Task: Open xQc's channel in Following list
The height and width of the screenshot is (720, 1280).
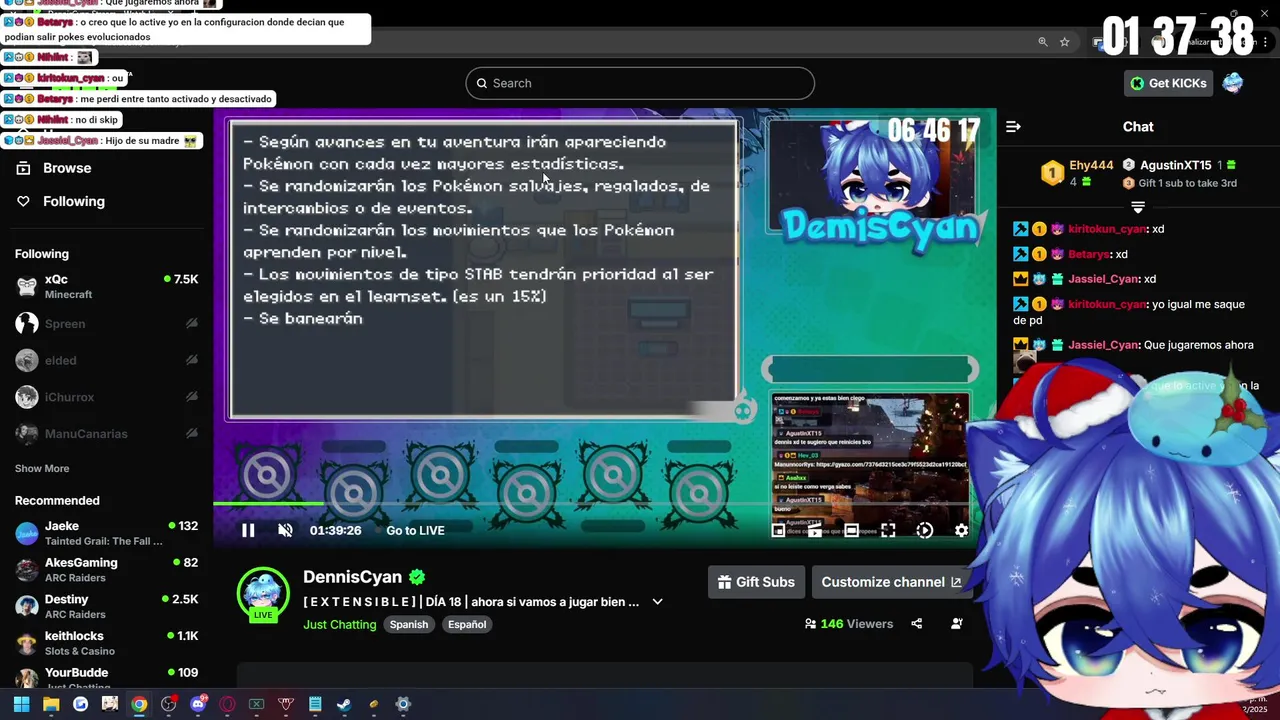Action: [106, 286]
